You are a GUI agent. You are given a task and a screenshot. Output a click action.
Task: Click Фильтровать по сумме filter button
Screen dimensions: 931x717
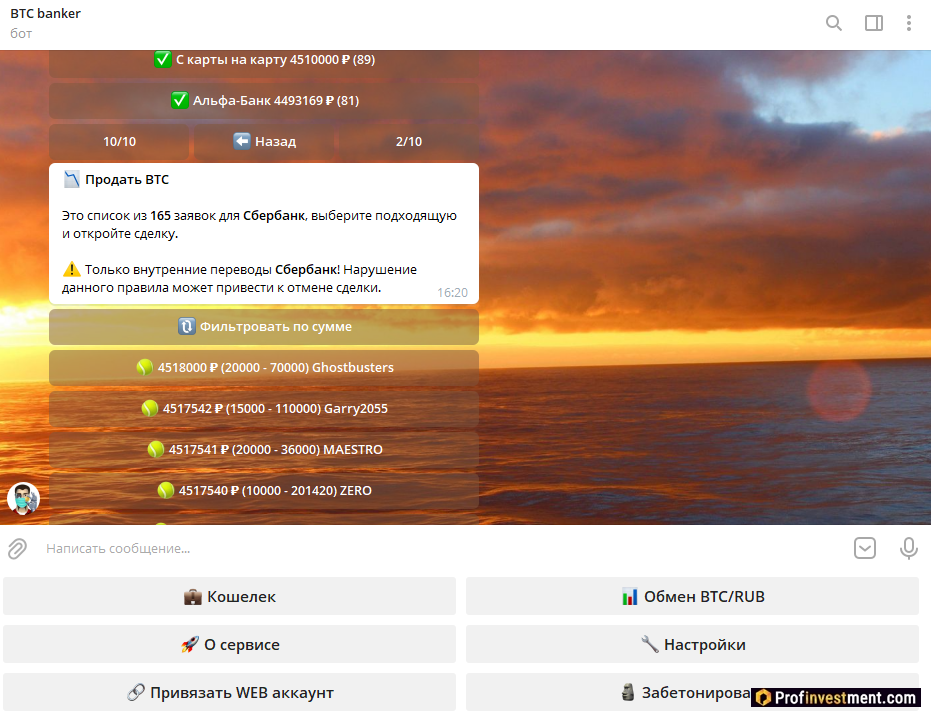click(264, 326)
